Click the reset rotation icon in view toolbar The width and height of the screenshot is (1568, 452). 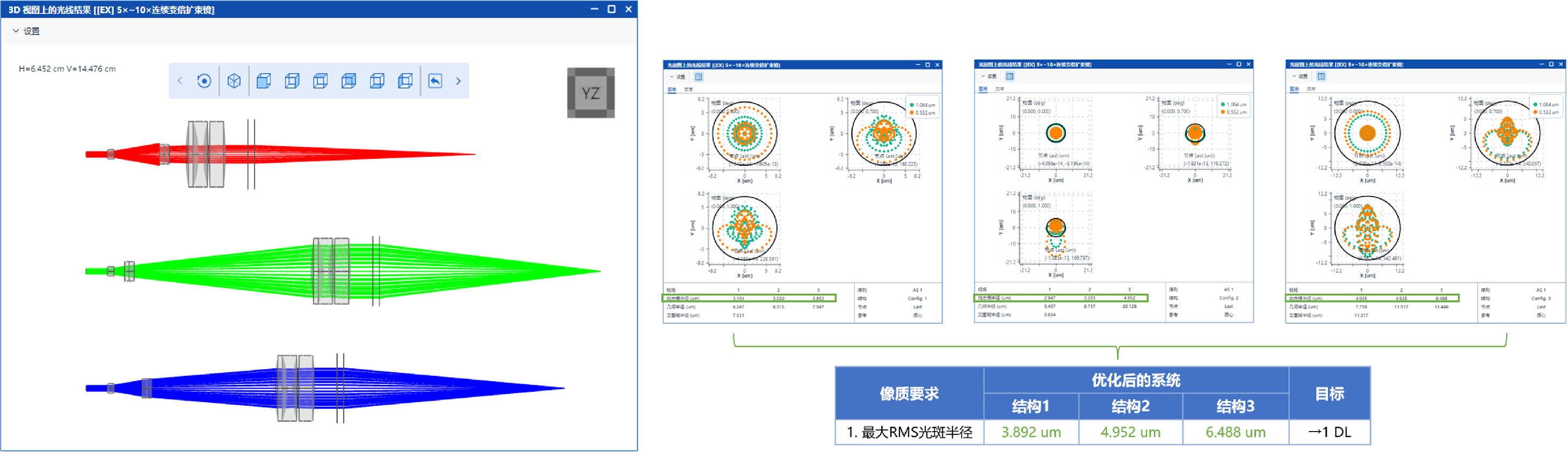point(204,81)
